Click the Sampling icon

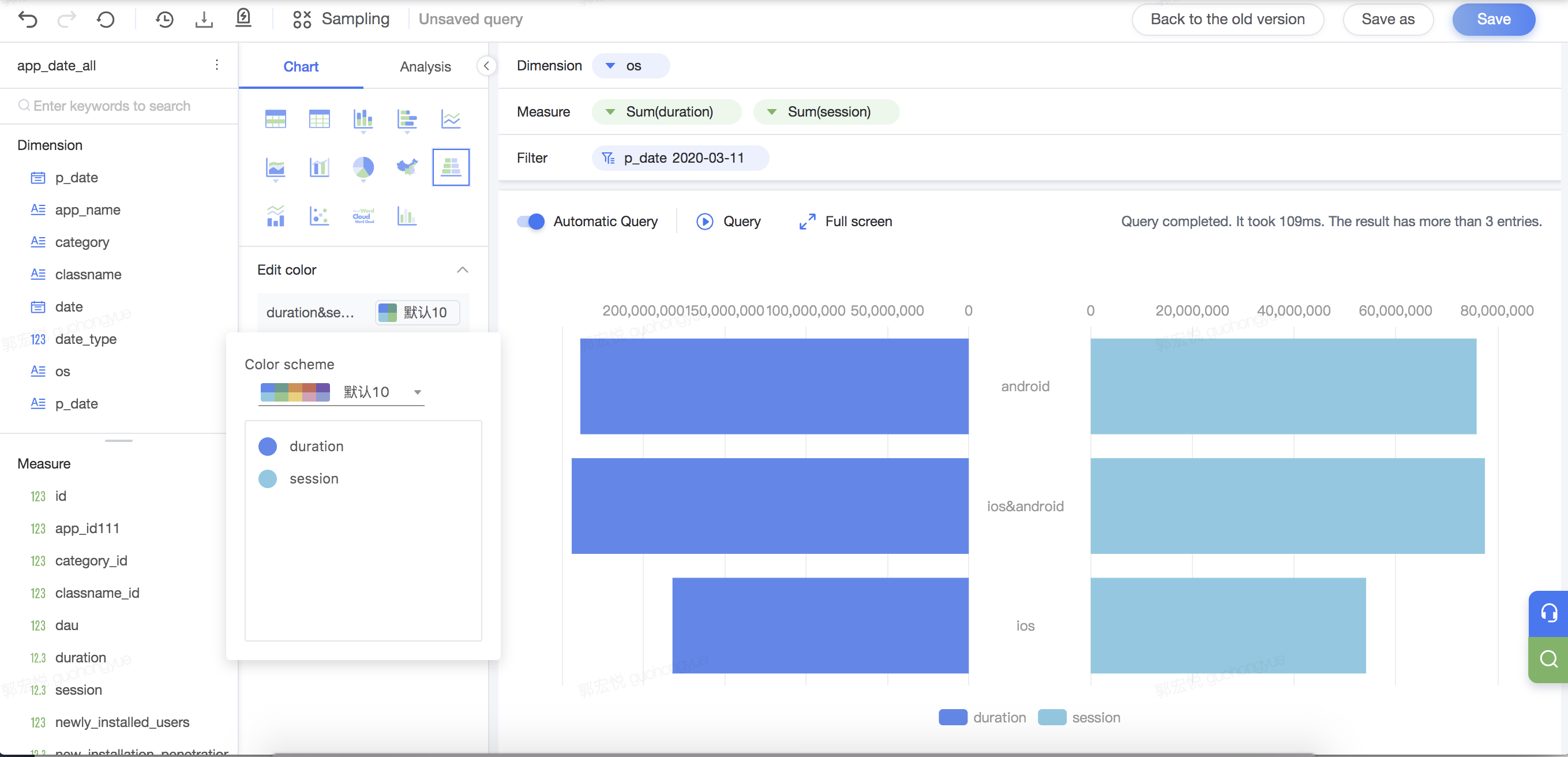(x=302, y=20)
